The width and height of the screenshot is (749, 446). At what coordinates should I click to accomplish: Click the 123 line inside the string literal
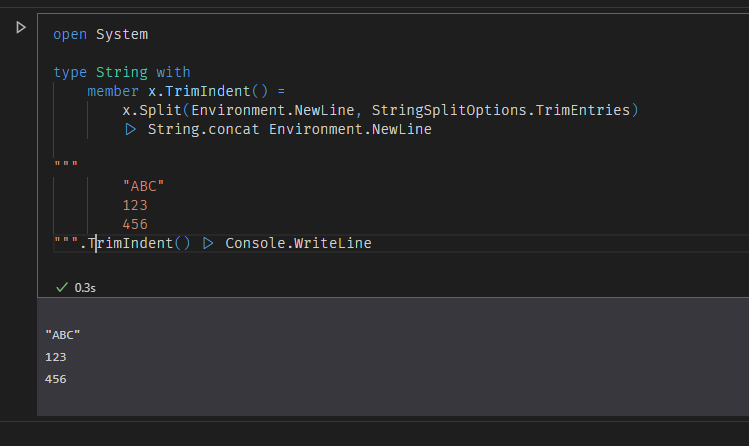pos(135,205)
